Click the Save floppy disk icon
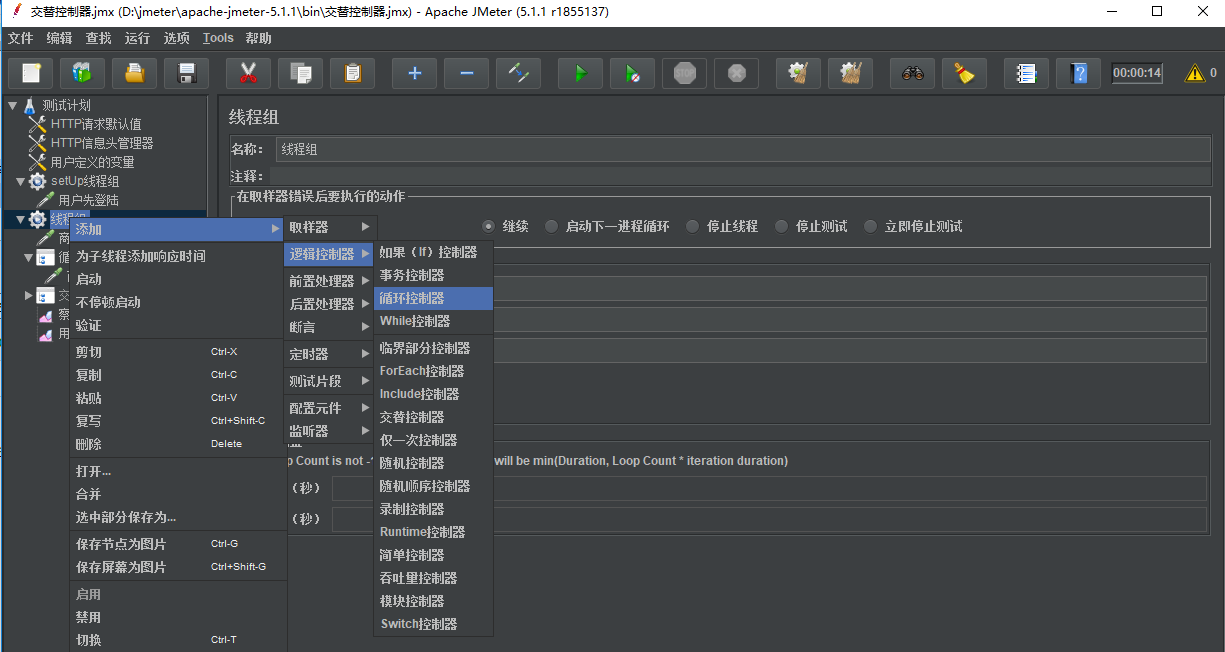 pyautogui.click(x=186, y=73)
